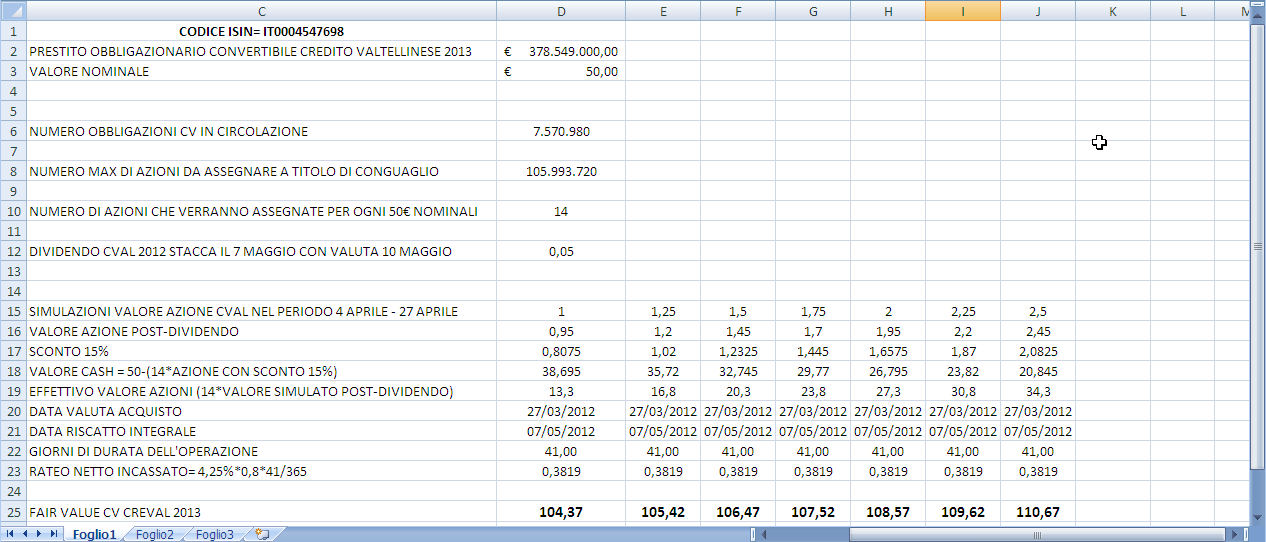Click vertical scrollbar down arrow

(1258, 518)
